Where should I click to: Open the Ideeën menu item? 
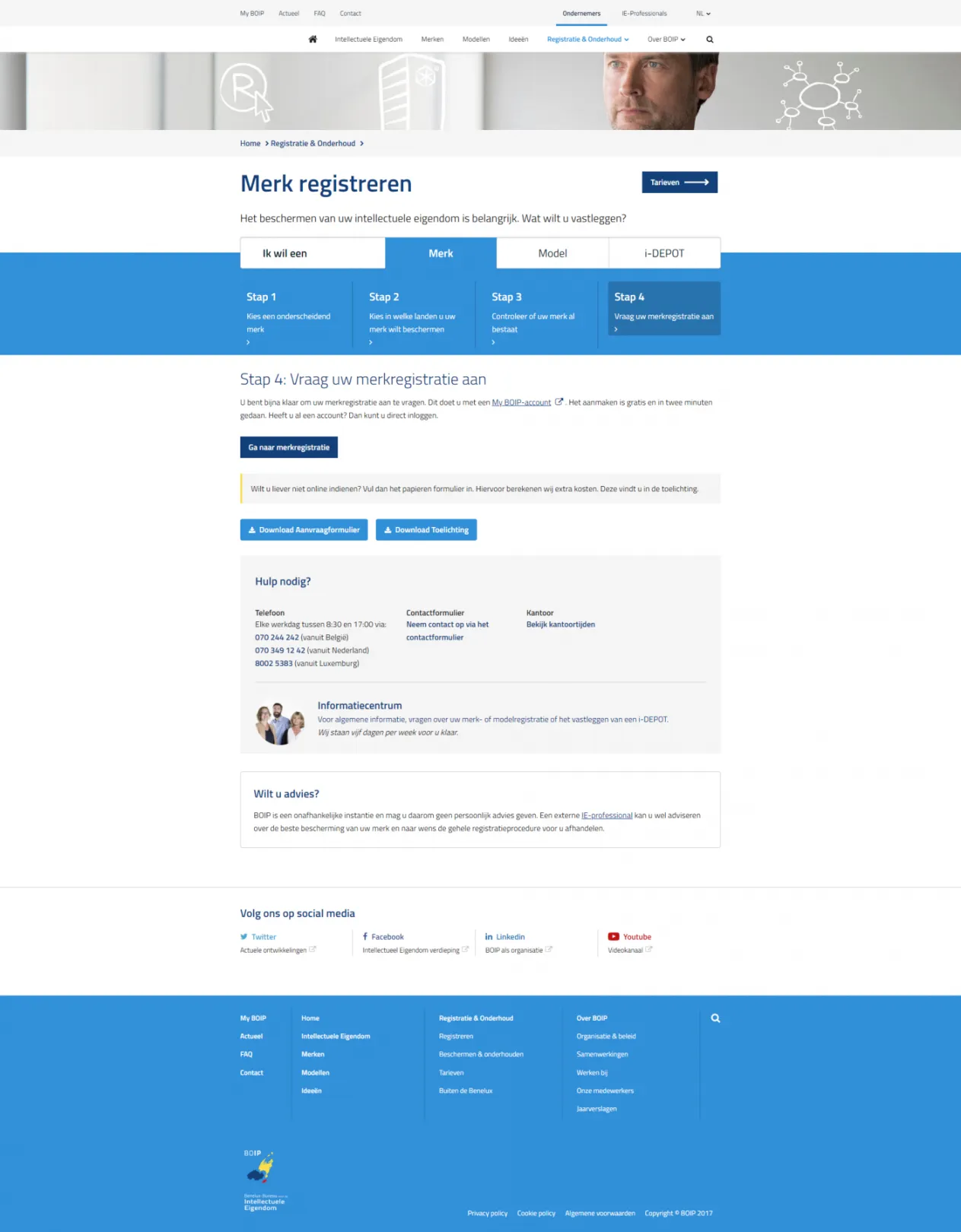518,40
